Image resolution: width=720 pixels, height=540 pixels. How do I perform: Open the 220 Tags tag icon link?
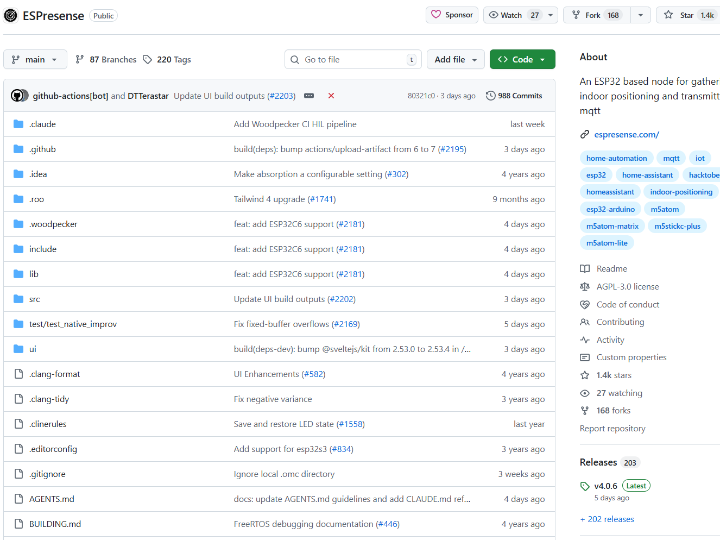pos(147,60)
